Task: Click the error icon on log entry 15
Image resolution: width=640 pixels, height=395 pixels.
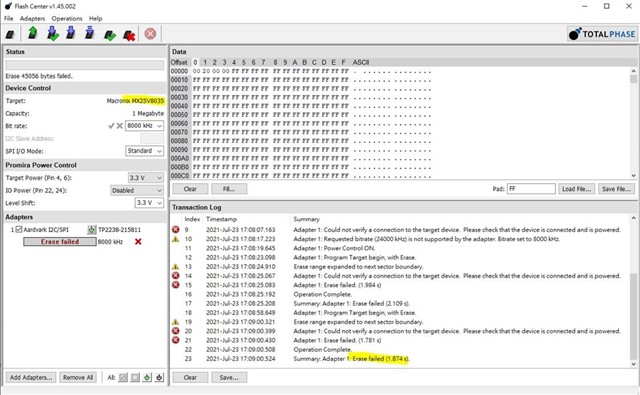Action: [176, 285]
